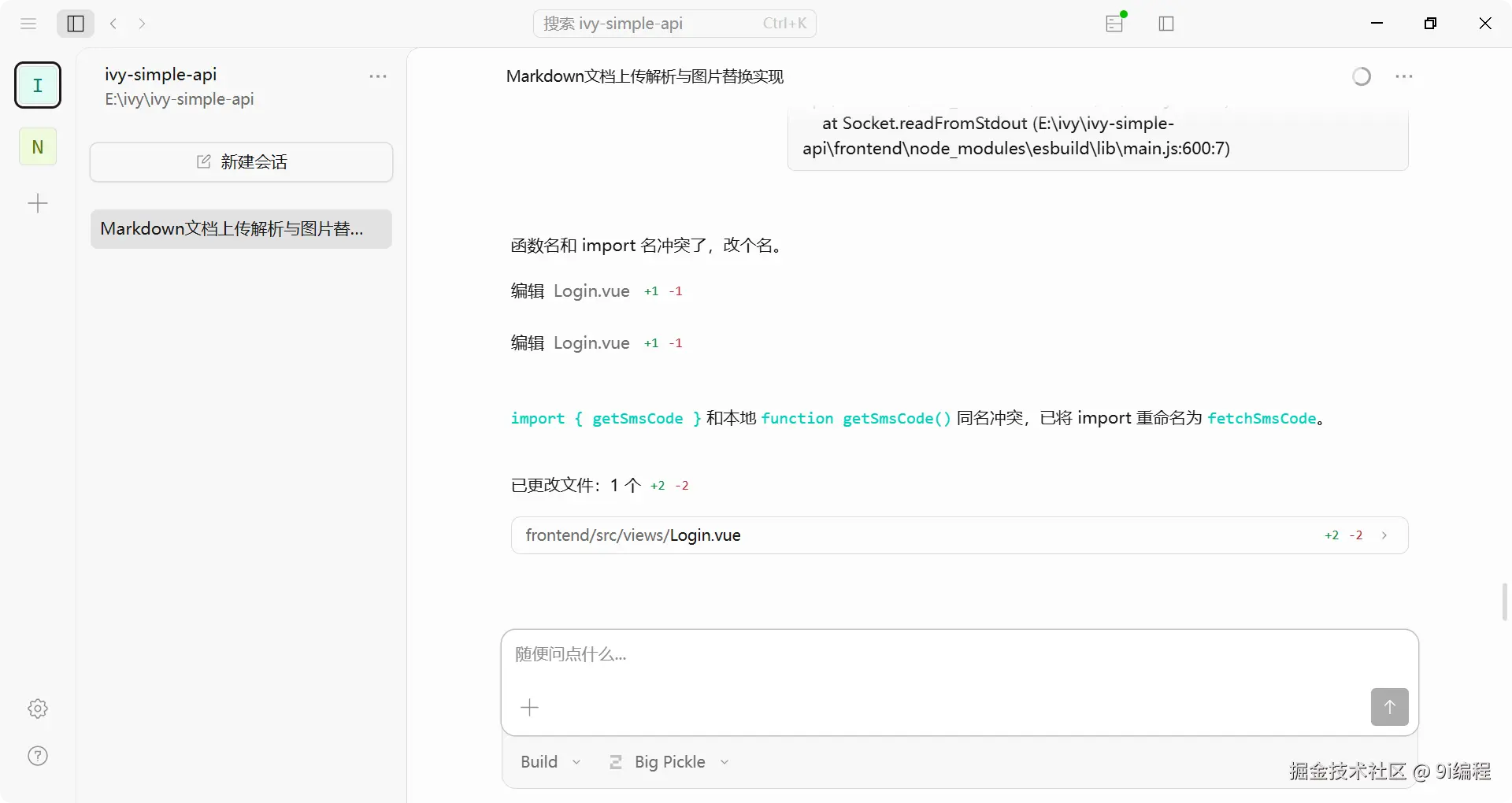Screen dimensions: 1512x803
Task: Add a new project with plus icon
Action: [x=38, y=204]
